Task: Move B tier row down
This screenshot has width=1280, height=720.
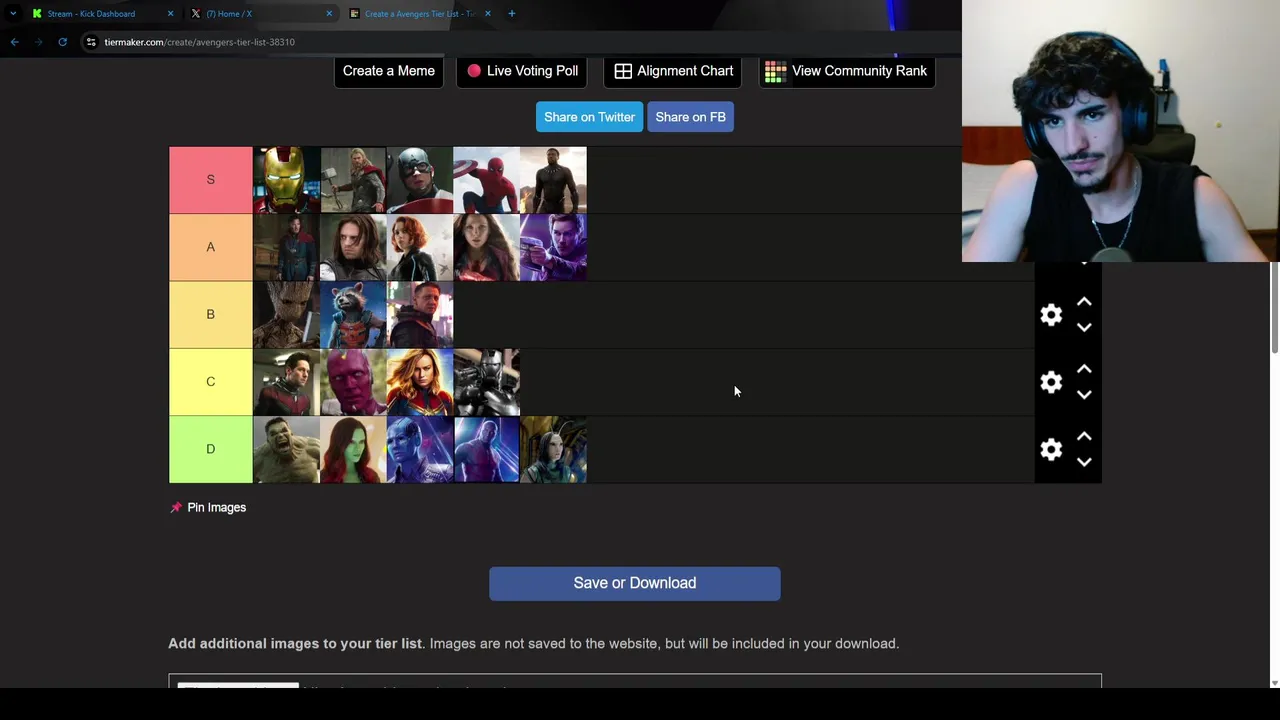Action: [x=1084, y=327]
